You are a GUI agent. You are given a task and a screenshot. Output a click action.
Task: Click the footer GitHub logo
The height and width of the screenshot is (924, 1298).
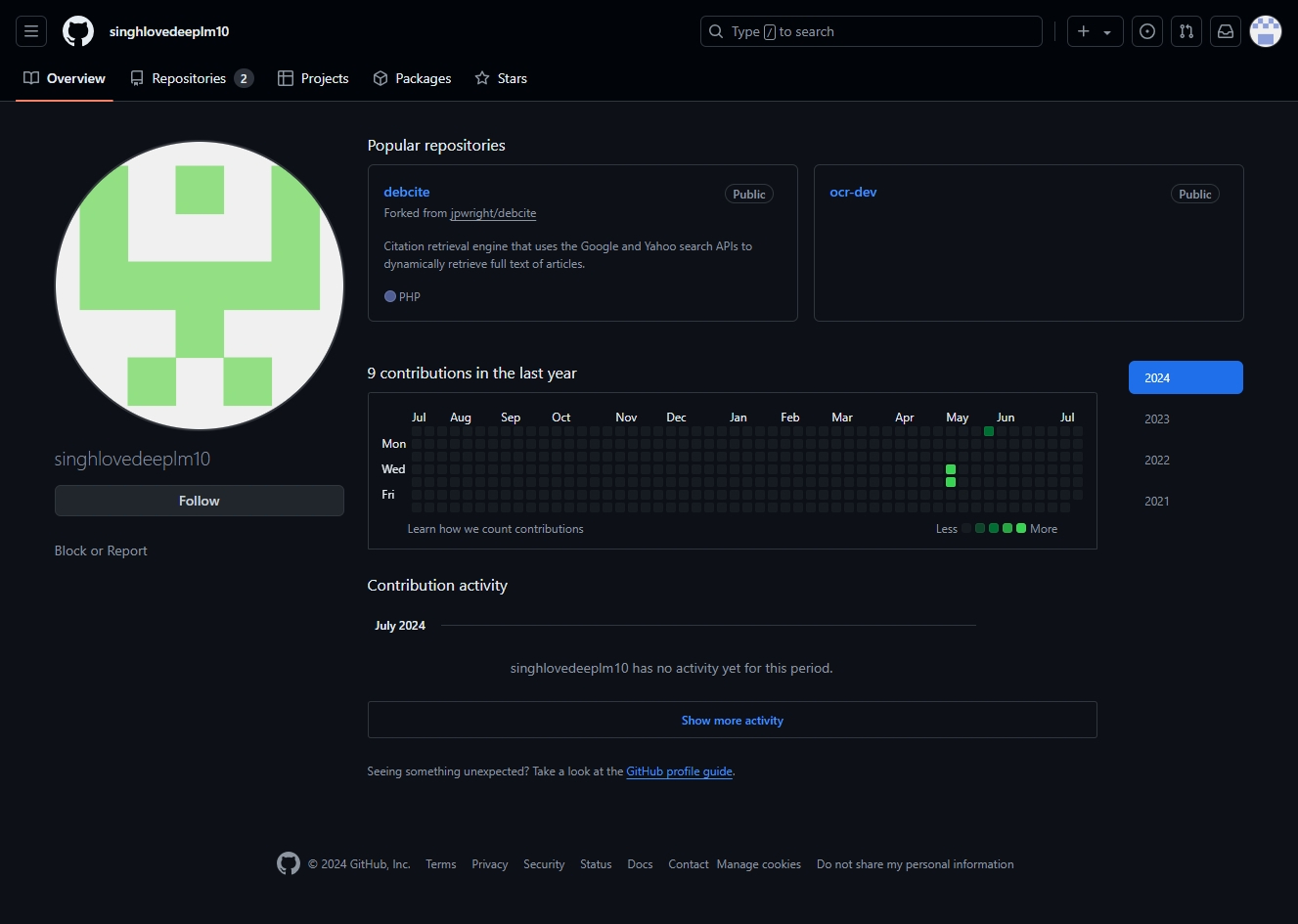coord(289,863)
